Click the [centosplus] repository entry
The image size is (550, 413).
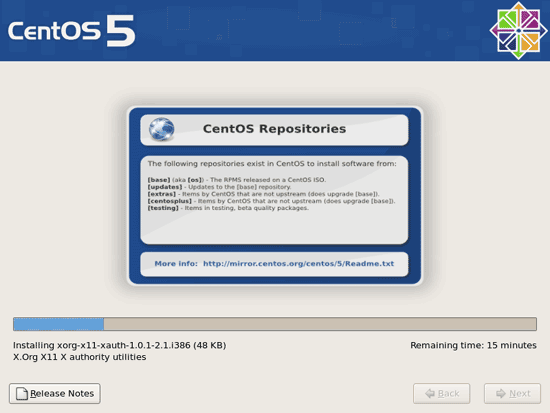(x=271, y=201)
